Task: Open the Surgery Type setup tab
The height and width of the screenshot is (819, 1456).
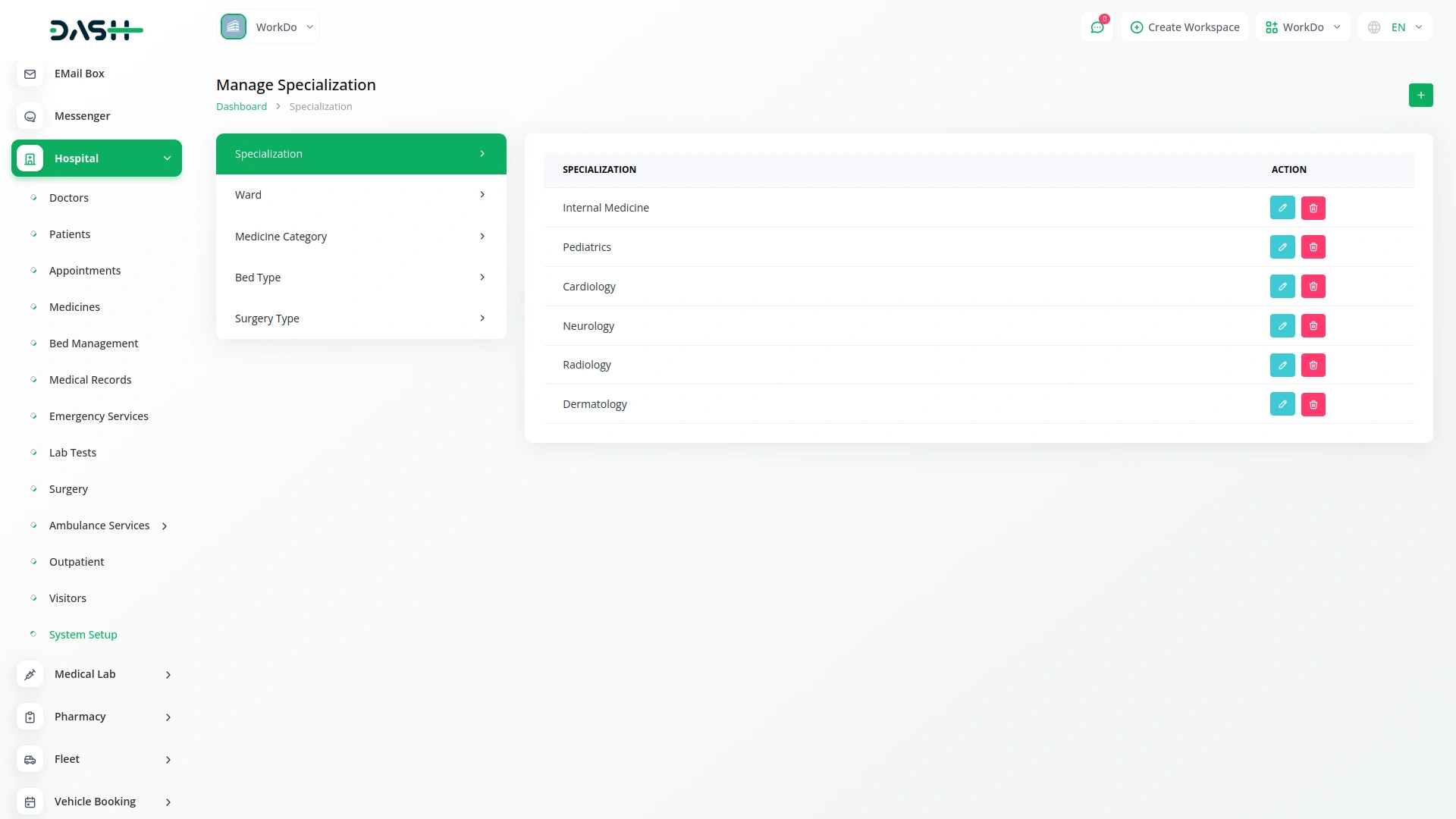Action: pos(361,318)
